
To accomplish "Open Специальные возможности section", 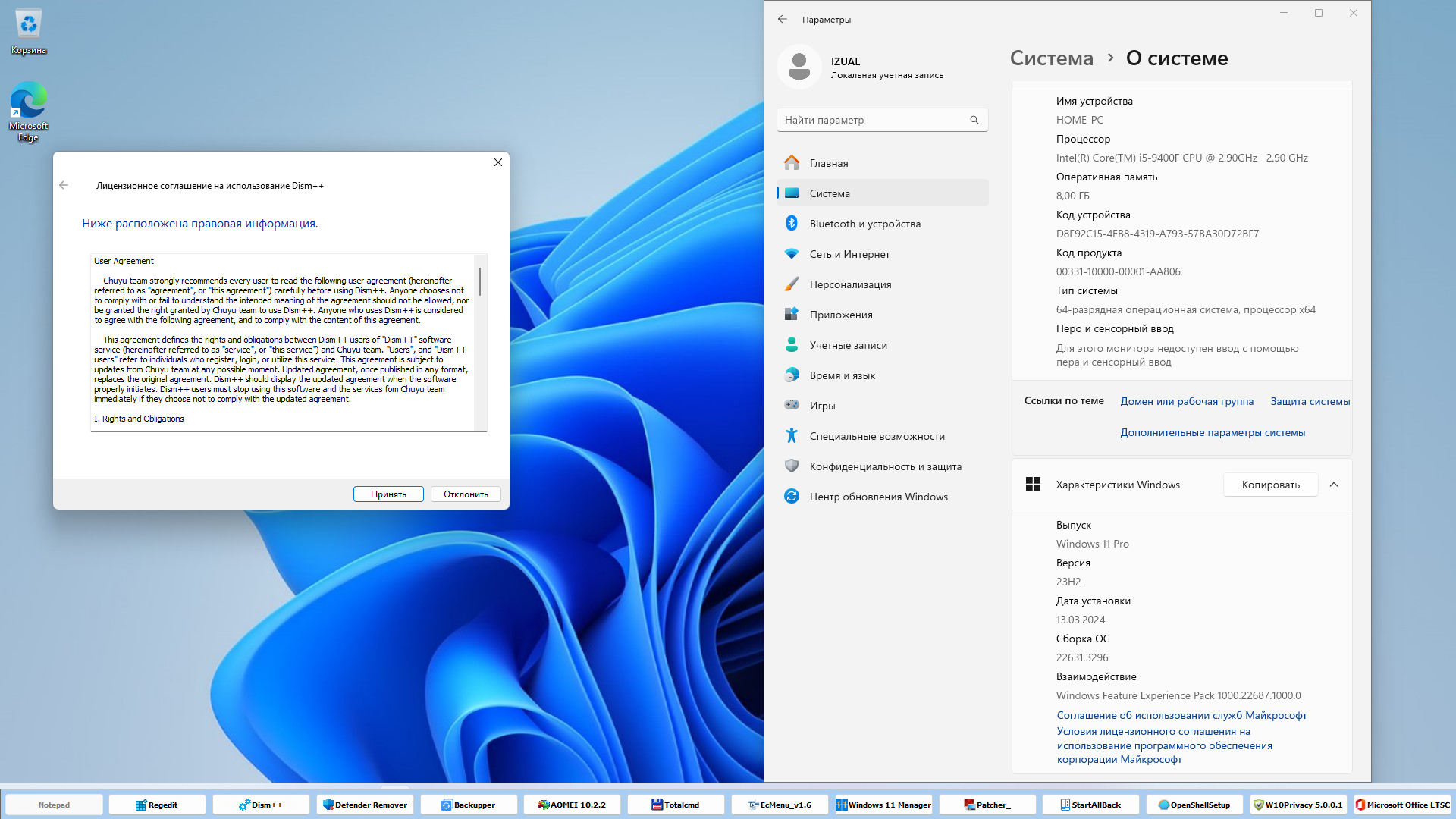I will click(882, 436).
